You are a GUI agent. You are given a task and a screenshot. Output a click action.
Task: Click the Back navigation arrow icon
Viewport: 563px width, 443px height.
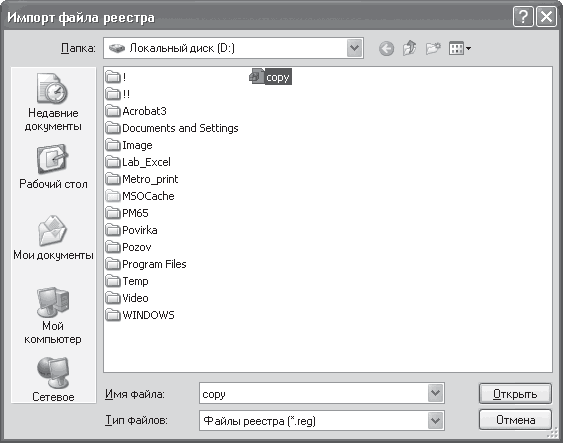coord(386,48)
